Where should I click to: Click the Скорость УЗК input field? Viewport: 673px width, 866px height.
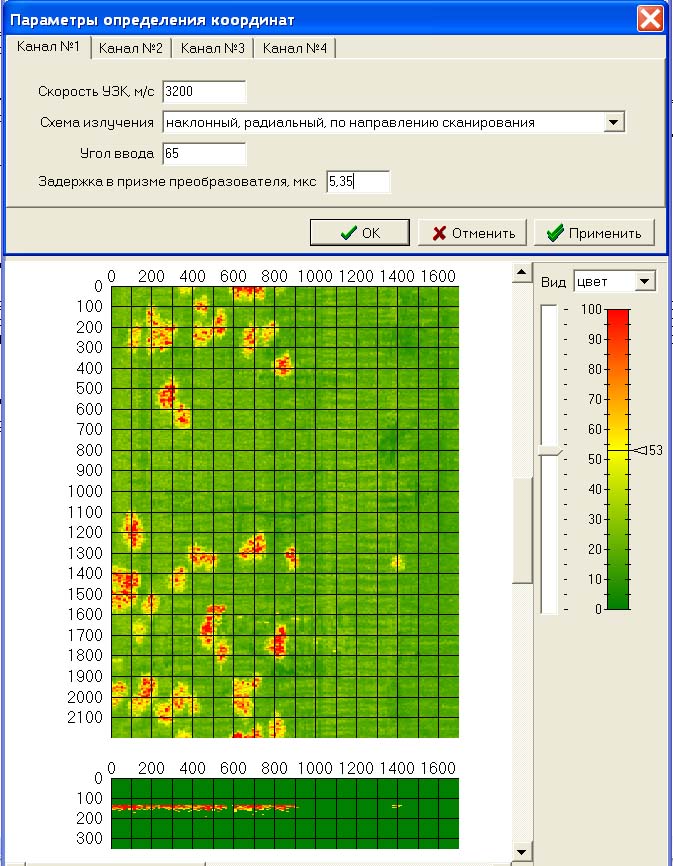(204, 91)
